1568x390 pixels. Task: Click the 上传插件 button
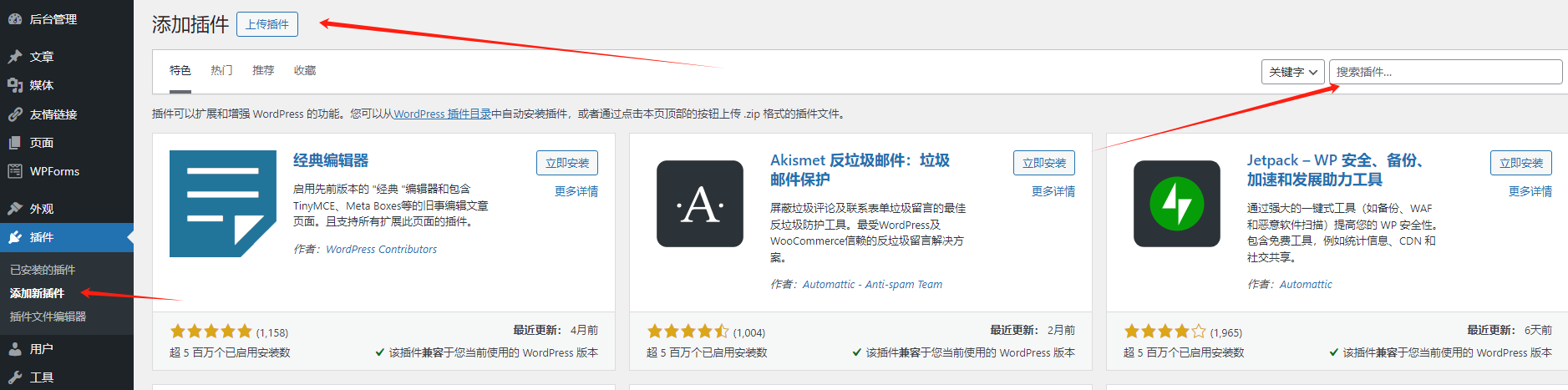coord(267,24)
